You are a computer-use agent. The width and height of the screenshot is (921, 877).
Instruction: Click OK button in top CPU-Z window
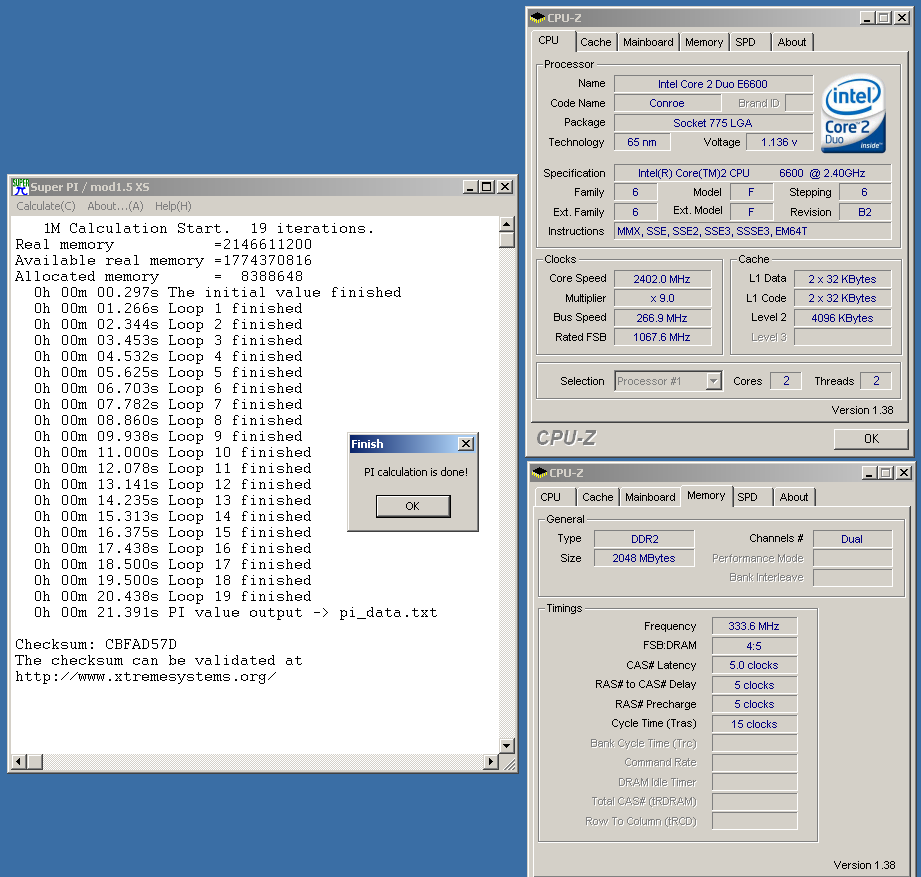[x=871, y=439]
